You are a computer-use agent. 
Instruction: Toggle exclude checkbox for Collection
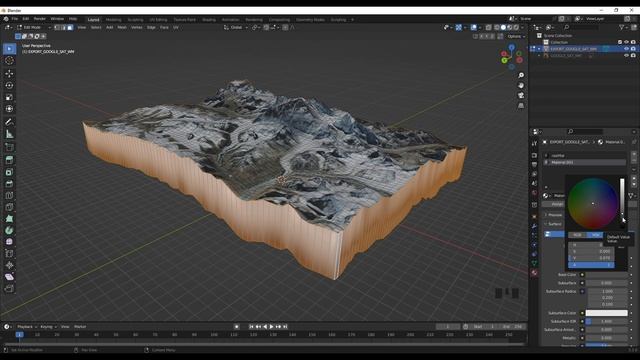point(620,42)
